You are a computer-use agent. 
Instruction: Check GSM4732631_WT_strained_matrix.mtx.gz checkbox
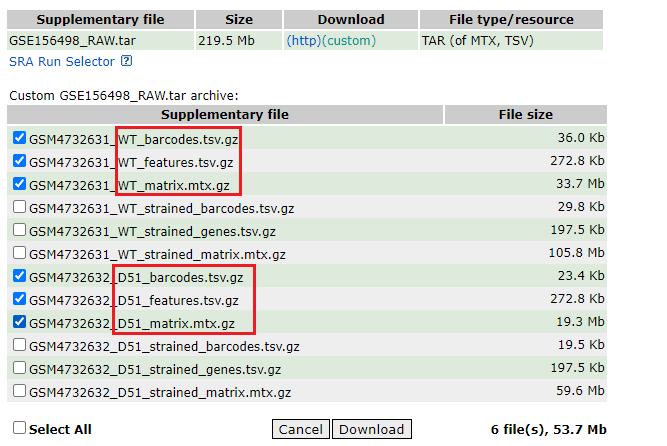19,253
